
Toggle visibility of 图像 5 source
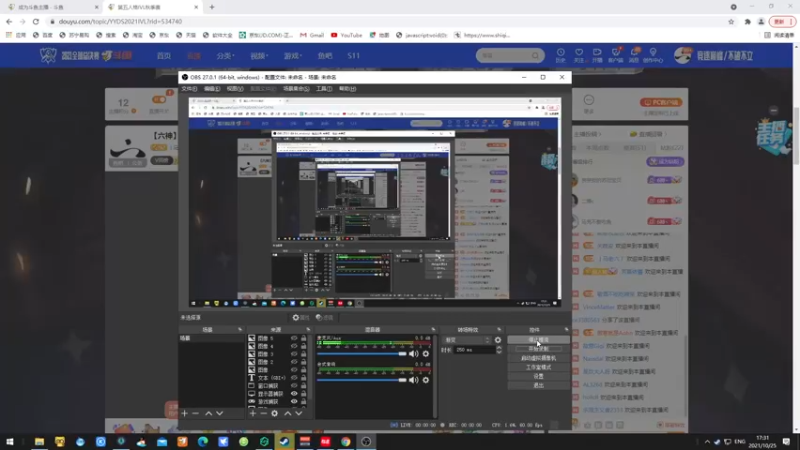click(294, 338)
